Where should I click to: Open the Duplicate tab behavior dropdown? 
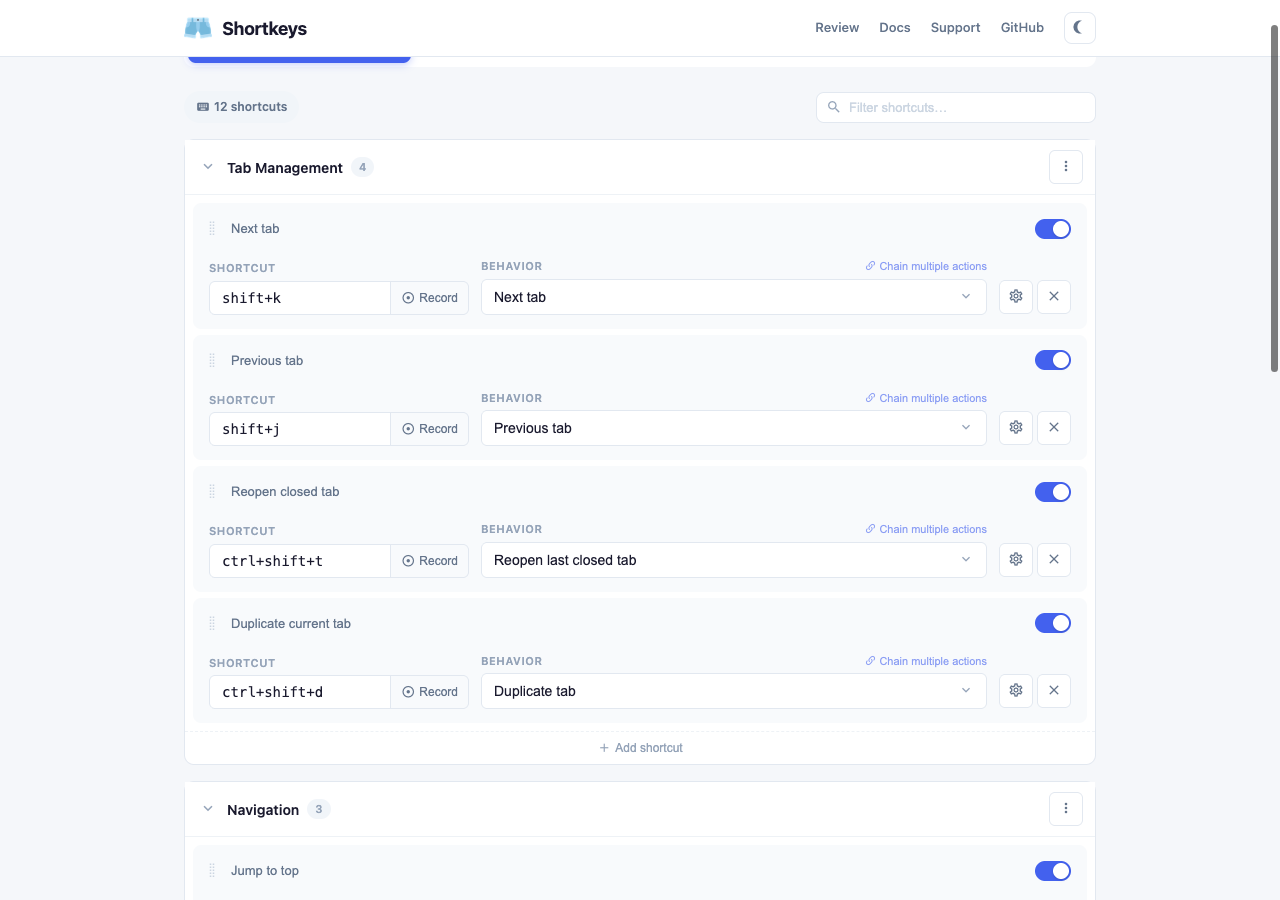733,690
